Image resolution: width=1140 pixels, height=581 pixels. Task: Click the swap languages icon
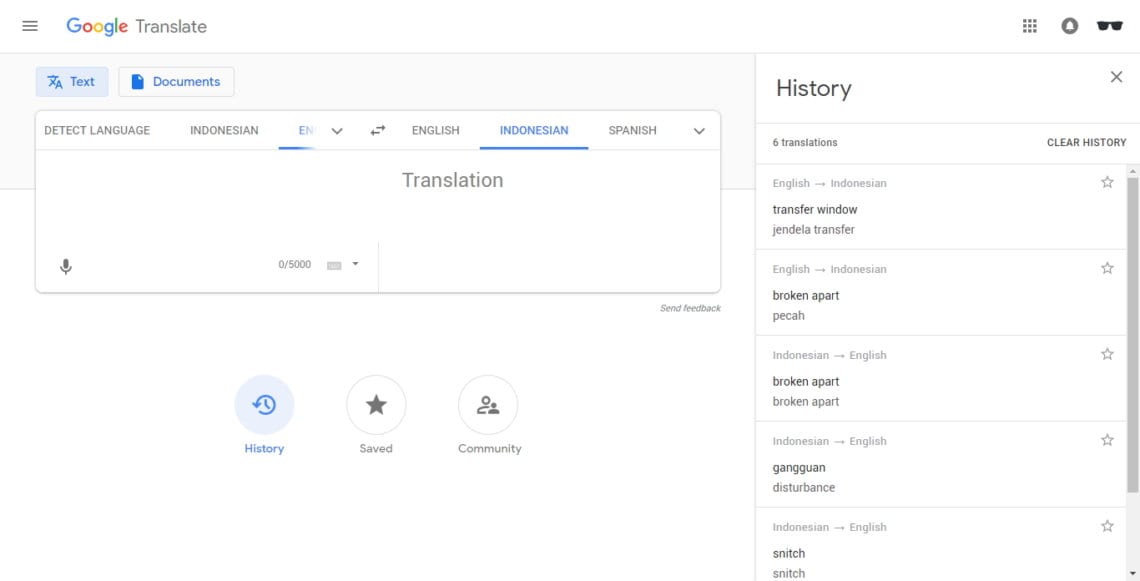coord(378,130)
